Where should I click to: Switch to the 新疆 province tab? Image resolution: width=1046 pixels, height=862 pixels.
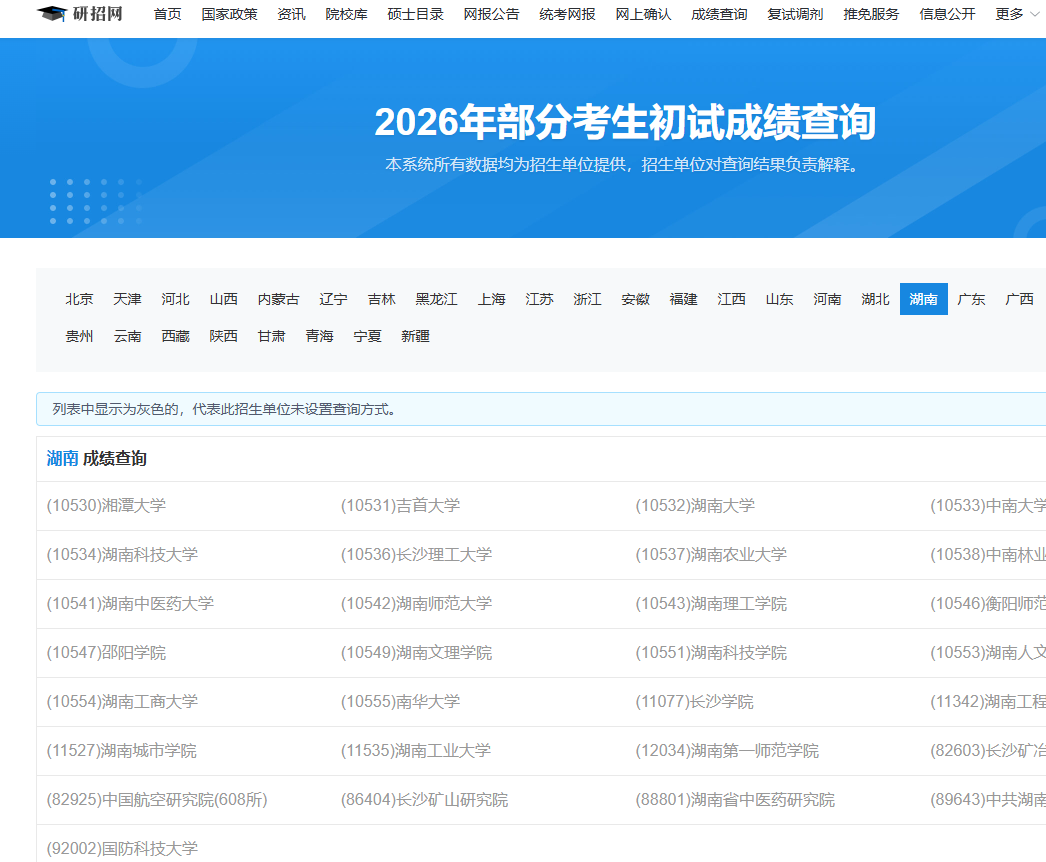click(x=415, y=336)
